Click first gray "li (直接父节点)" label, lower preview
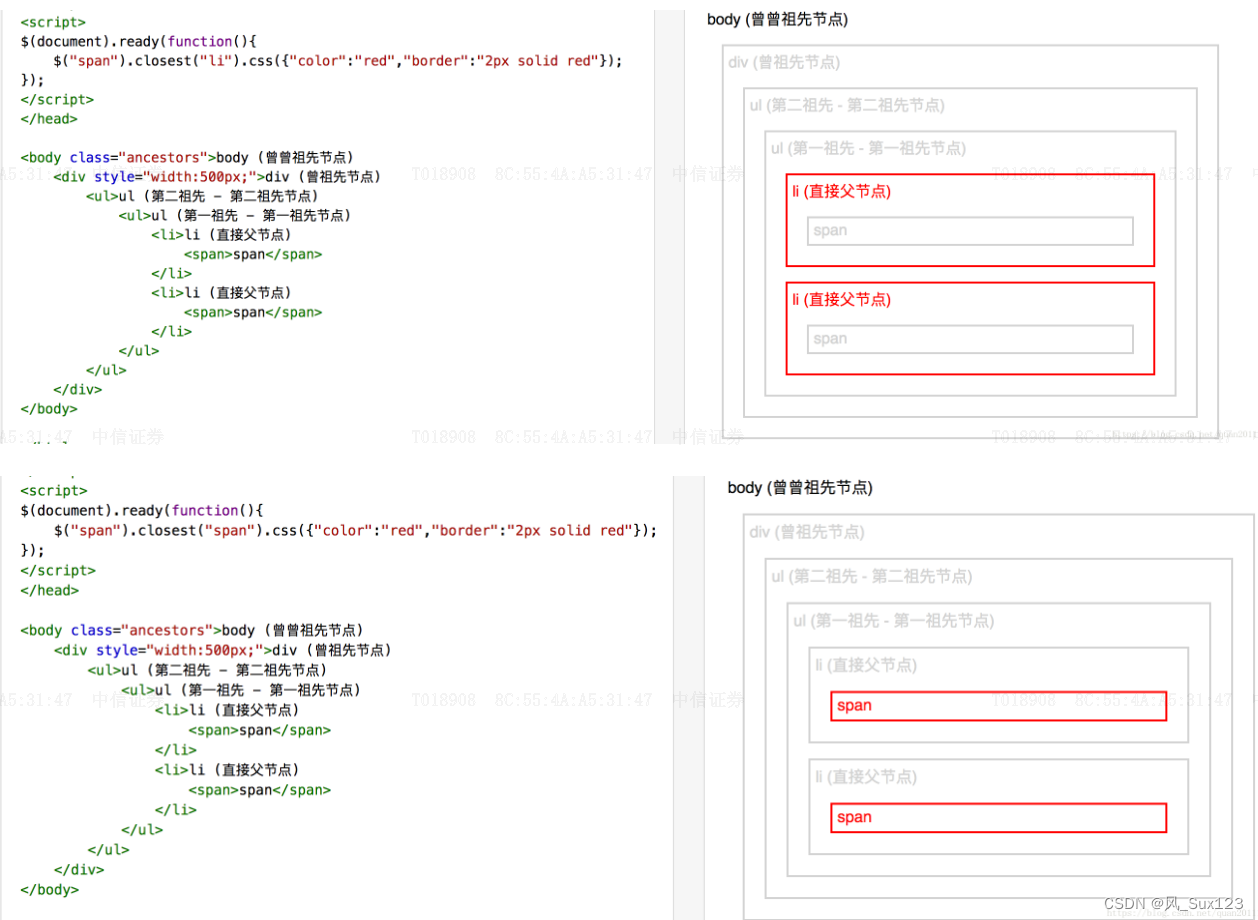 (x=865, y=665)
